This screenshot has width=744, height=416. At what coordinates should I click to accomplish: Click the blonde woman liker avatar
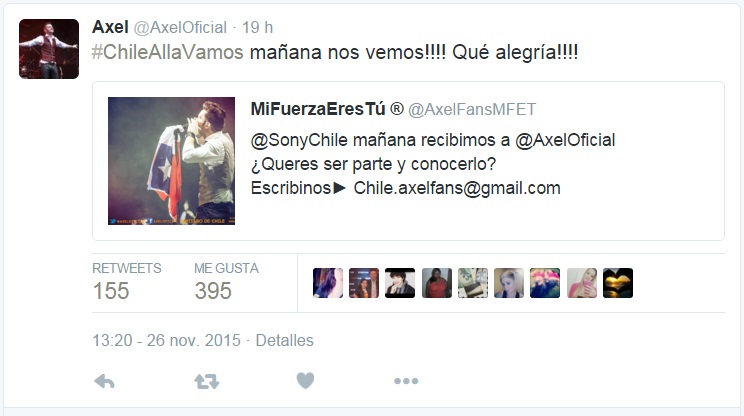[509, 283]
